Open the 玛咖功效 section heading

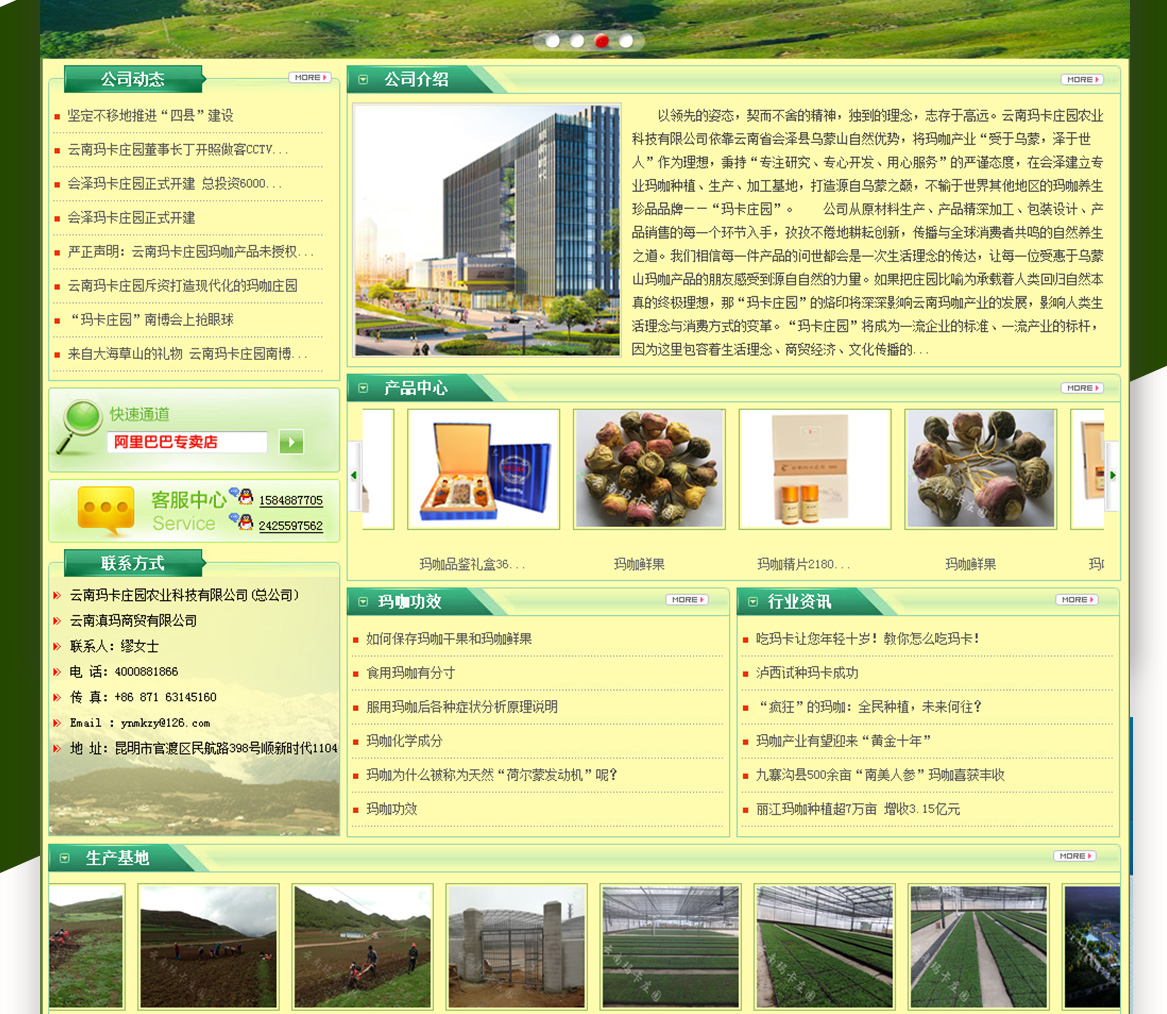(409, 601)
